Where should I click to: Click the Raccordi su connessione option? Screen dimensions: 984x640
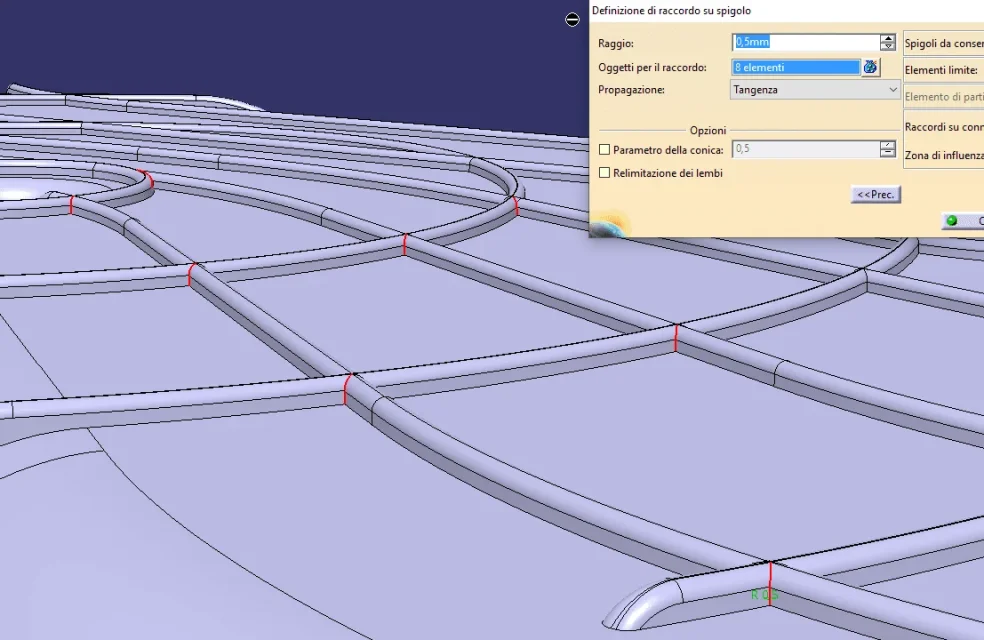(943, 127)
